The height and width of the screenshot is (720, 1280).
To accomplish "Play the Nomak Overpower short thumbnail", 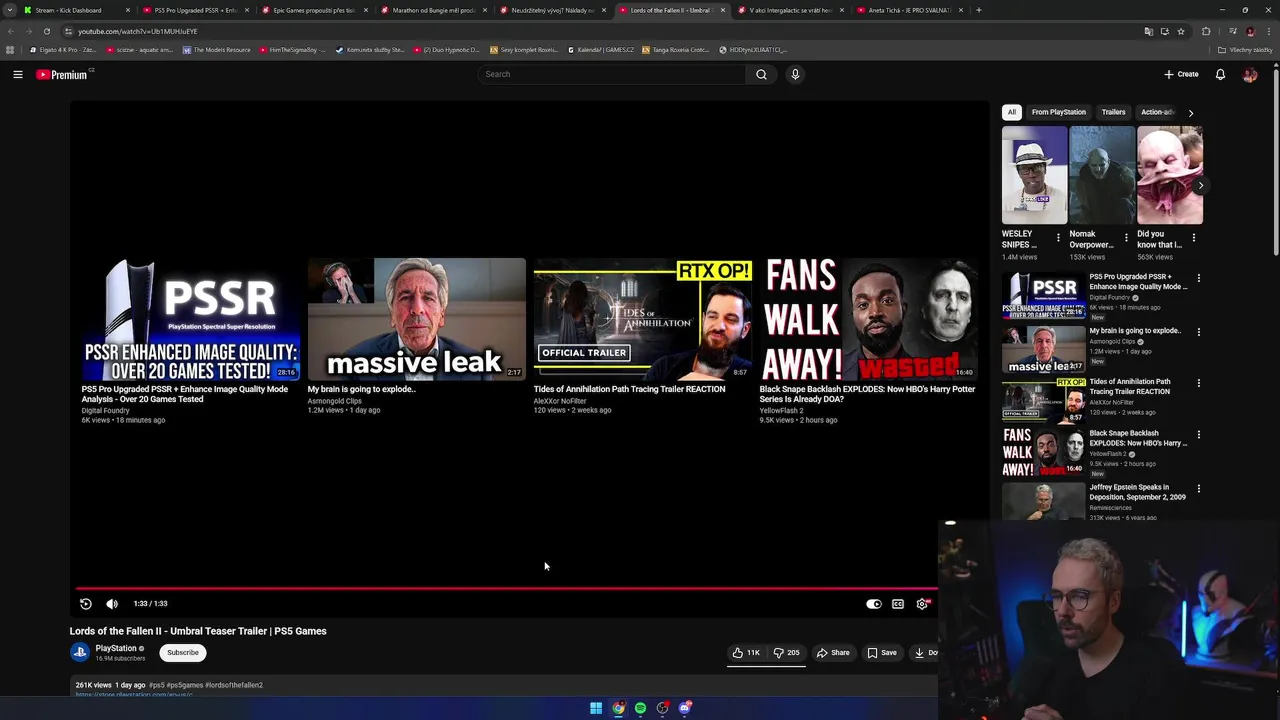I will tap(1102, 175).
